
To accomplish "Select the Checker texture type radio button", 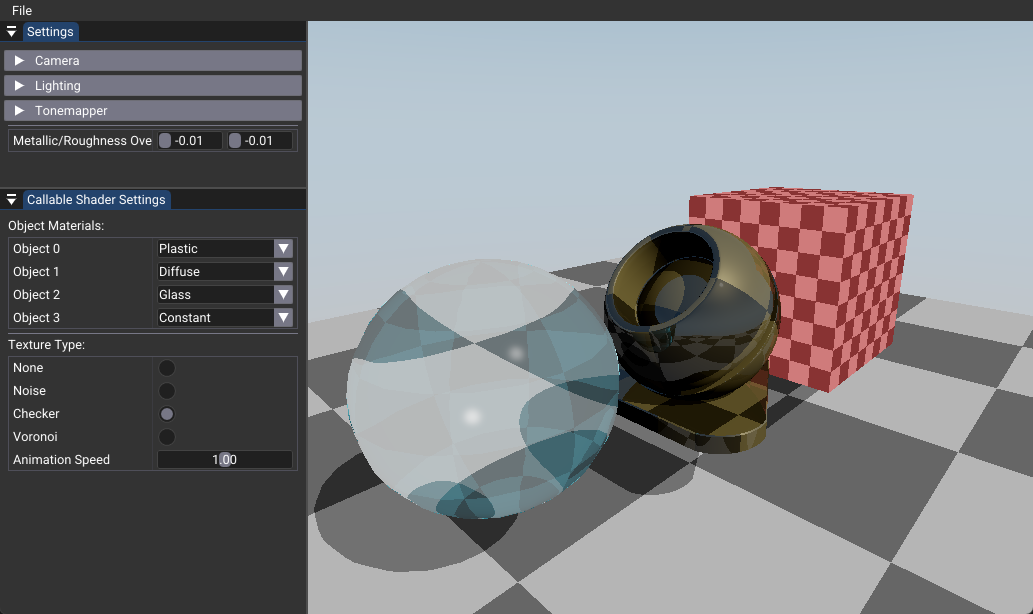I will (x=167, y=414).
